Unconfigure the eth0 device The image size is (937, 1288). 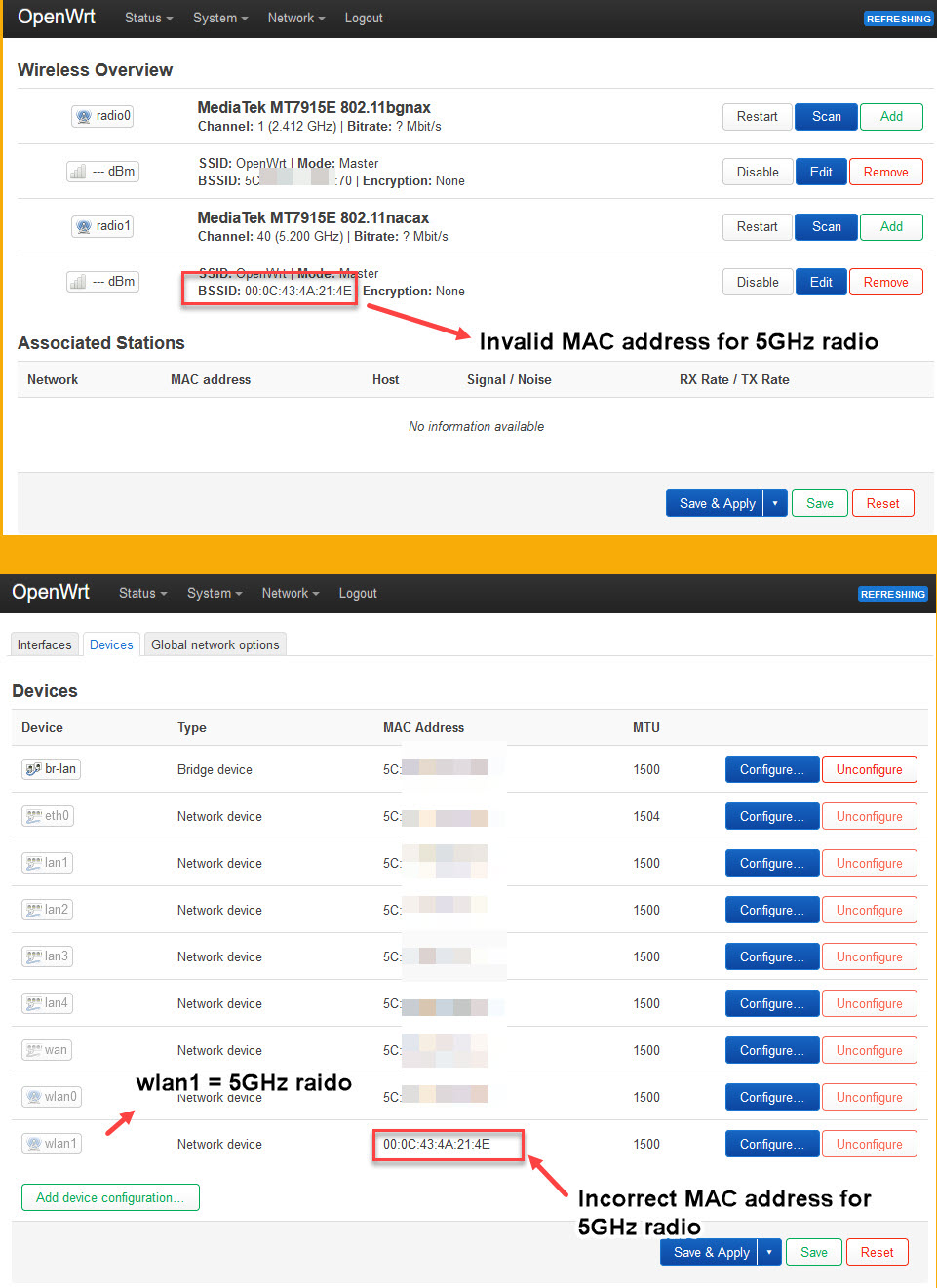click(870, 816)
